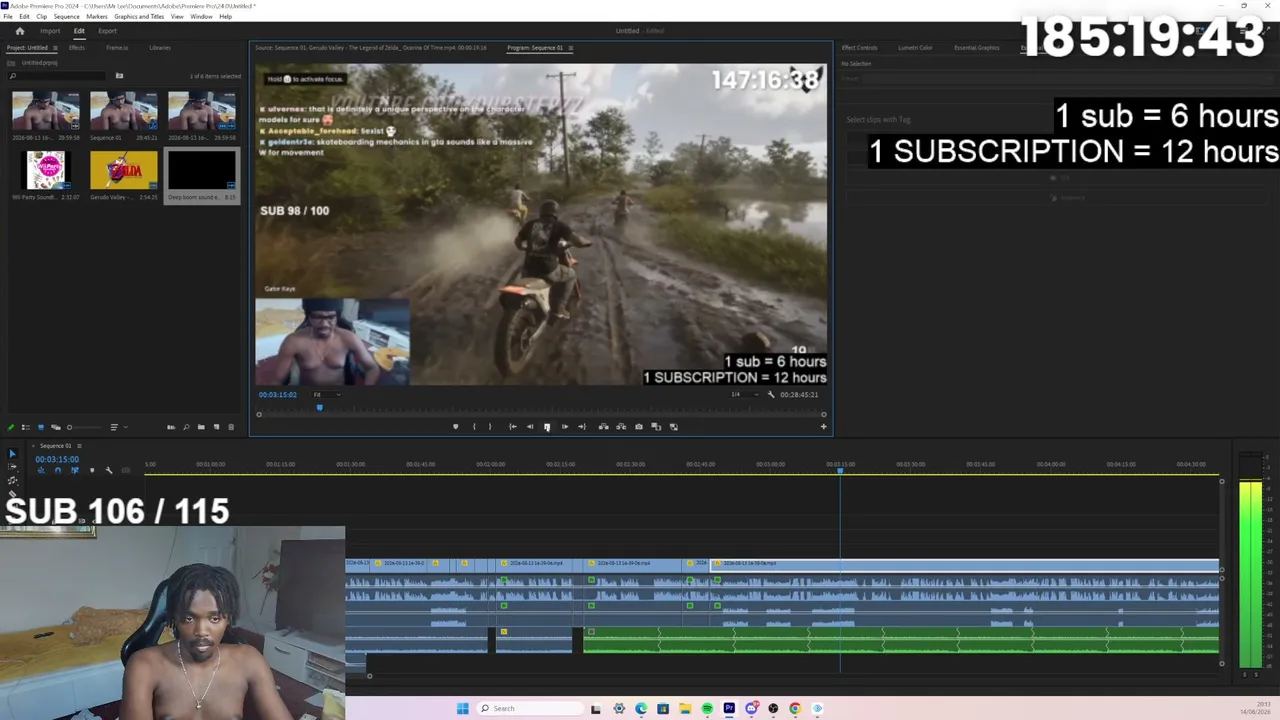Open the Button Editor plus icon

coord(823,427)
